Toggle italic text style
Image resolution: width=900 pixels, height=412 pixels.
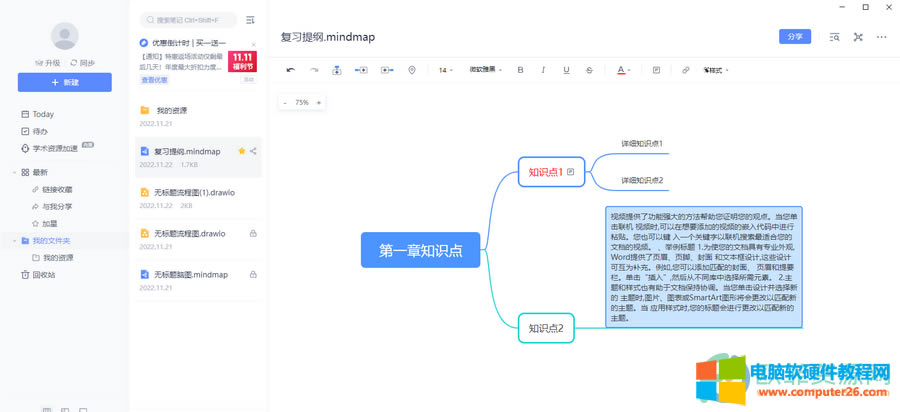(543, 70)
